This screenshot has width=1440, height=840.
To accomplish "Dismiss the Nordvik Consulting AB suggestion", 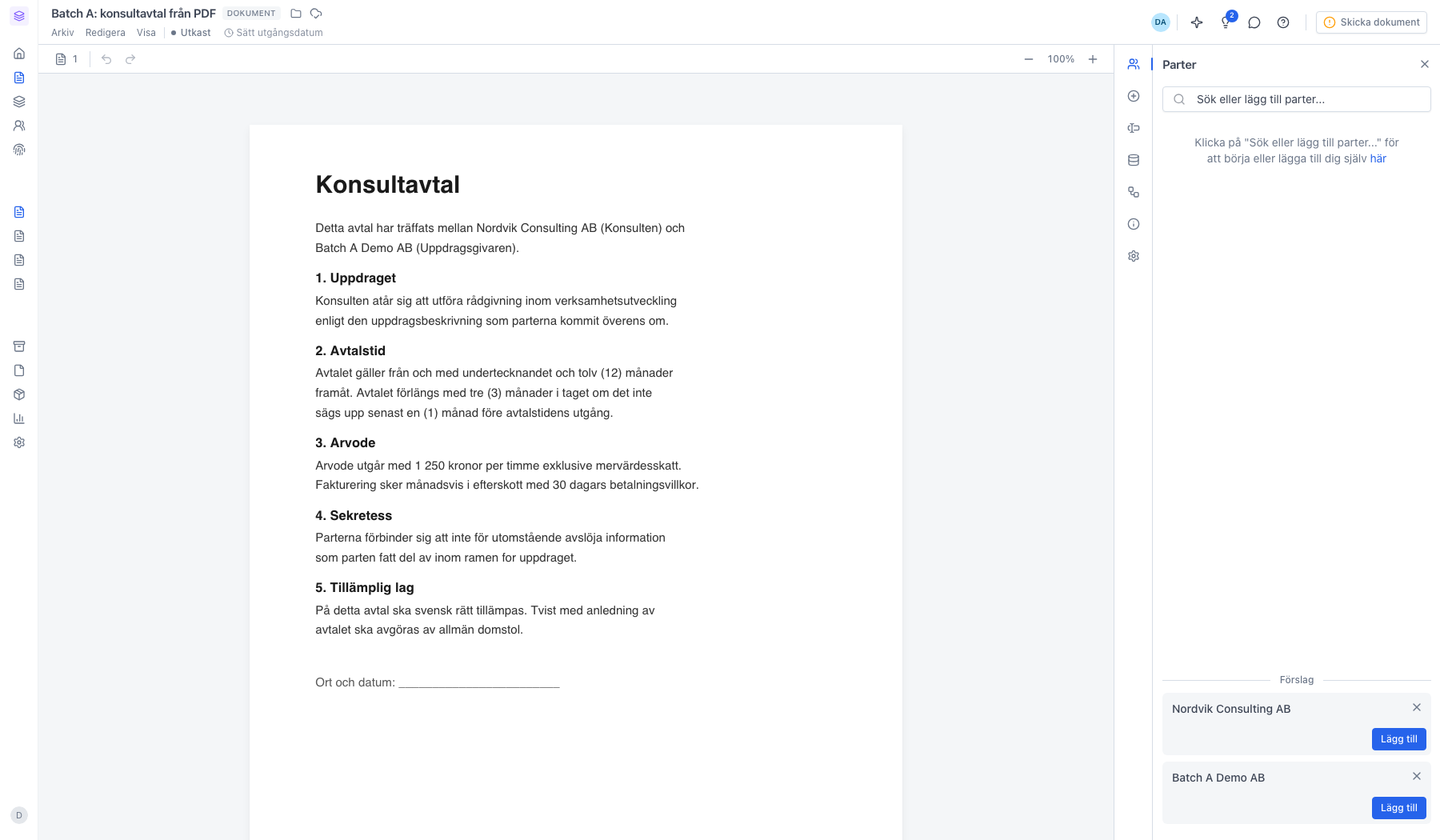I will coord(1417,707).
